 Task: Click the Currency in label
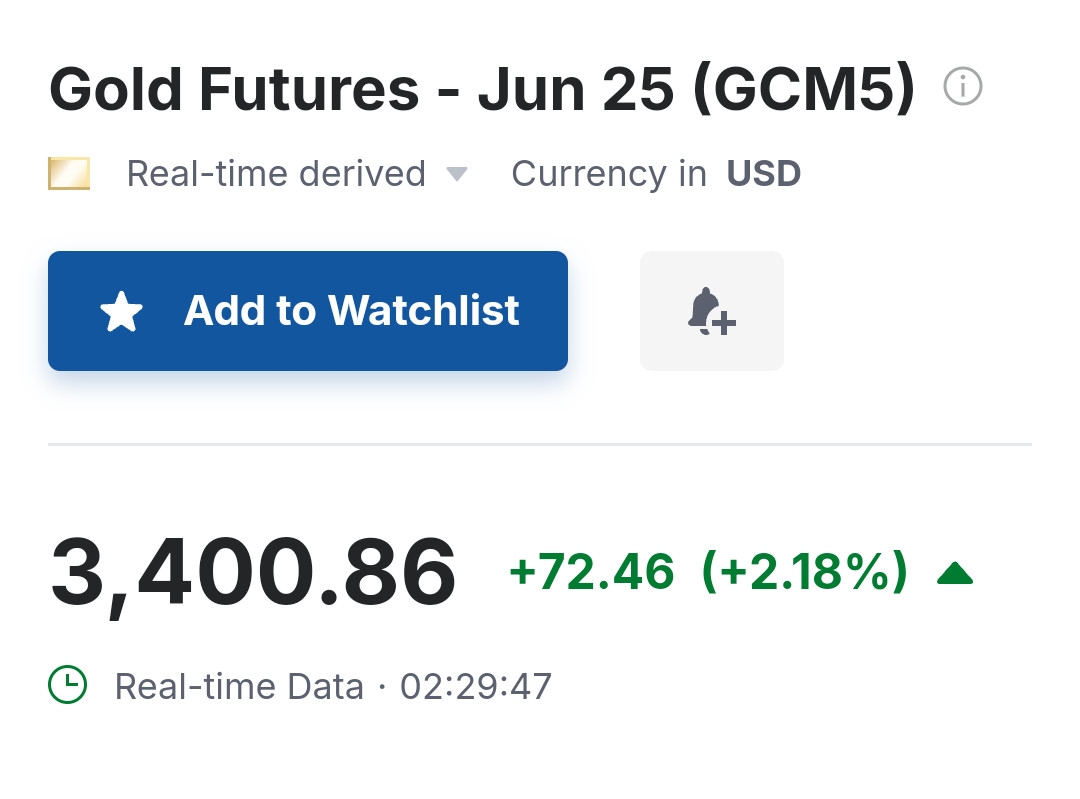point(609,174)
